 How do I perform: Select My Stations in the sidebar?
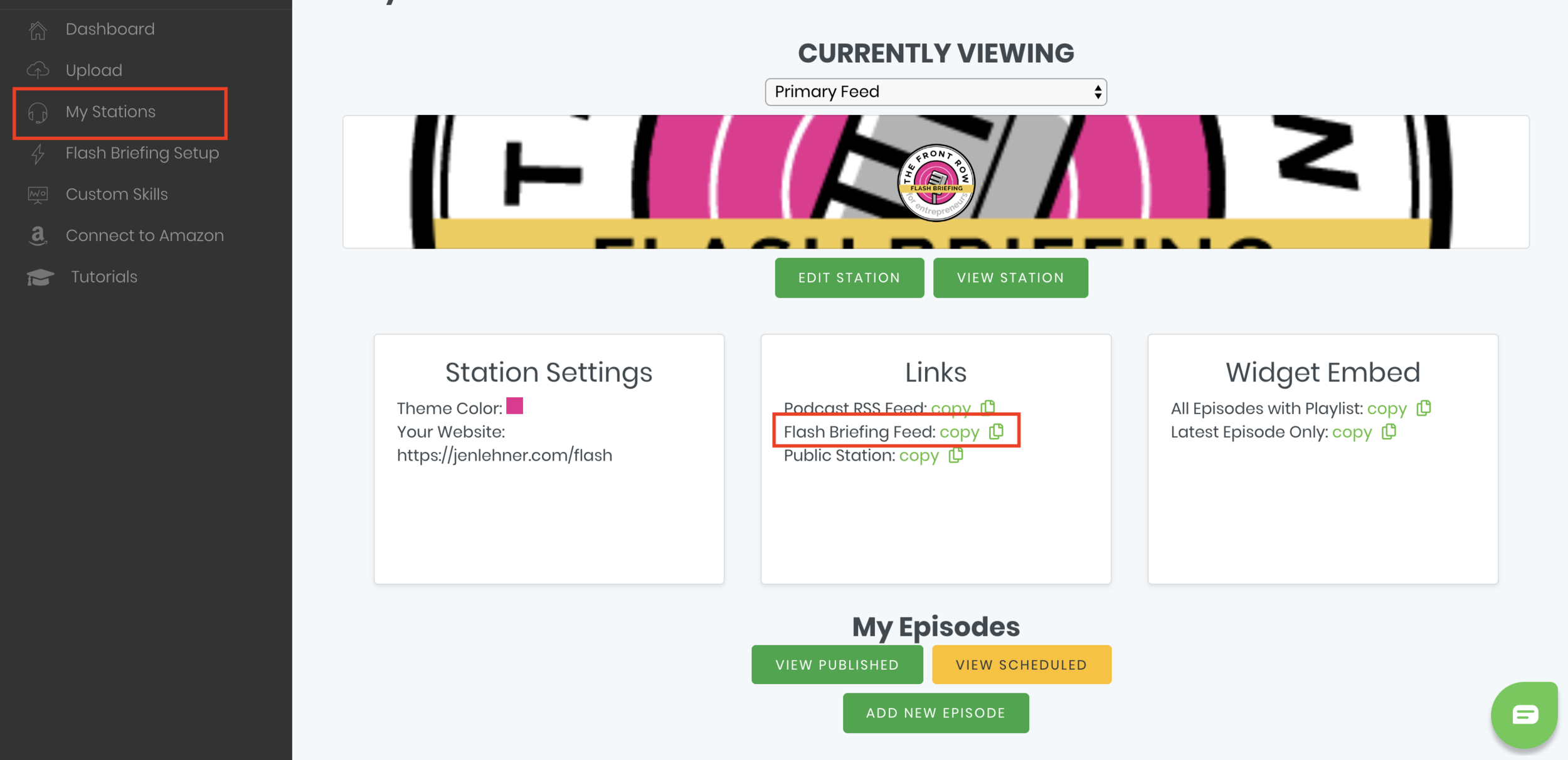pyautogui.click(x=110, y=112)
